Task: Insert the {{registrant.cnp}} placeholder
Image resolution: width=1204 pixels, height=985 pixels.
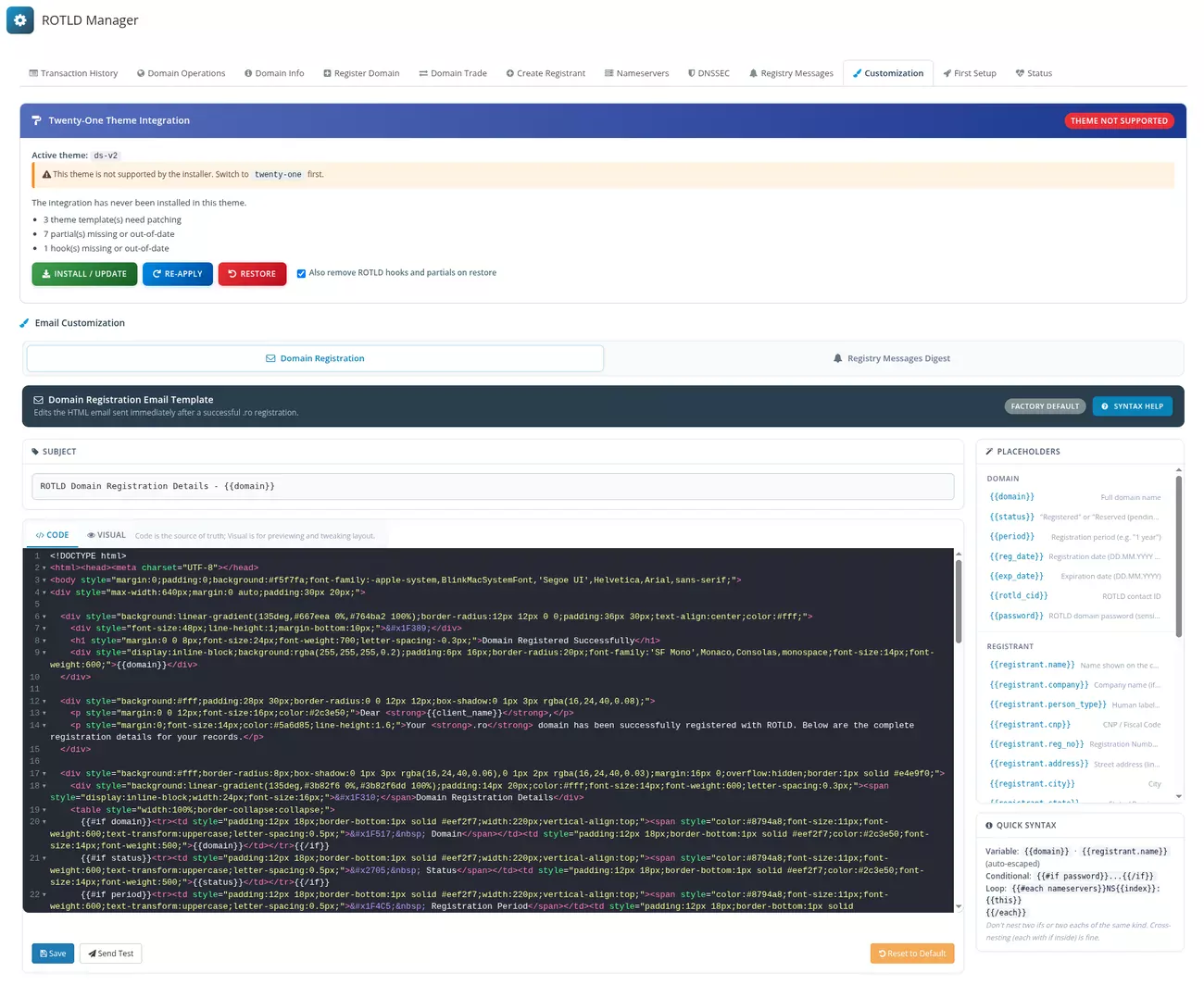Action: (x=1030, y=725)
